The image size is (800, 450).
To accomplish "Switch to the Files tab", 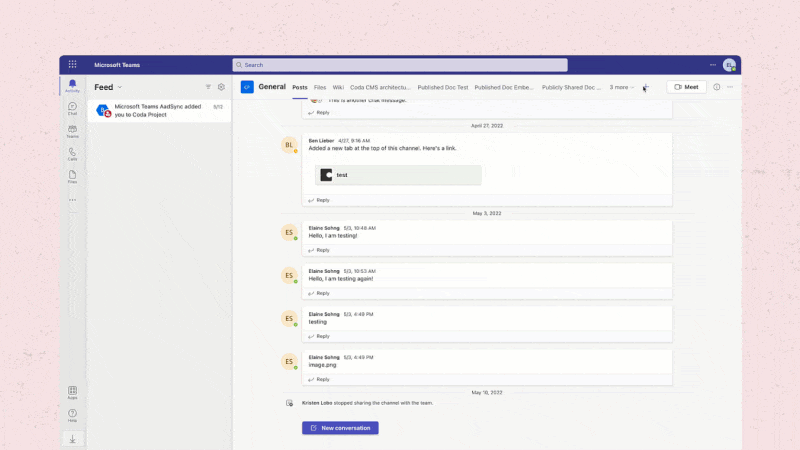I will pyautogui.click(x=320, y=87).
